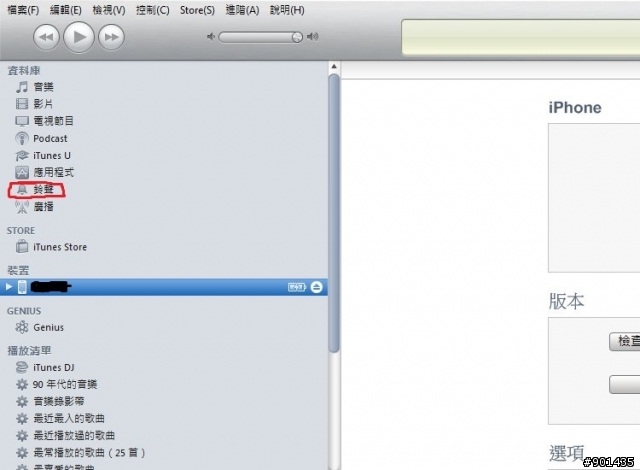Select the 音樂 library text label
640x470 pixels.
(x=43, y=87)
